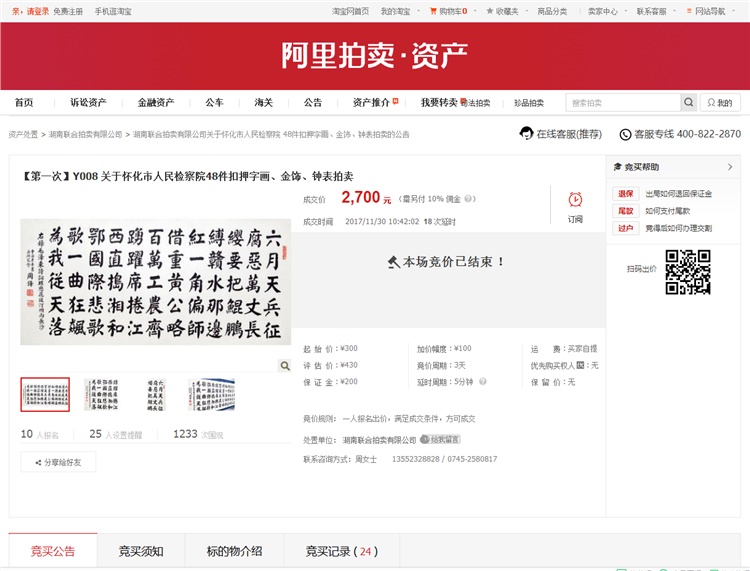
Task: Focus the 搜索拍卖 search field
Action: pos(623,102)
